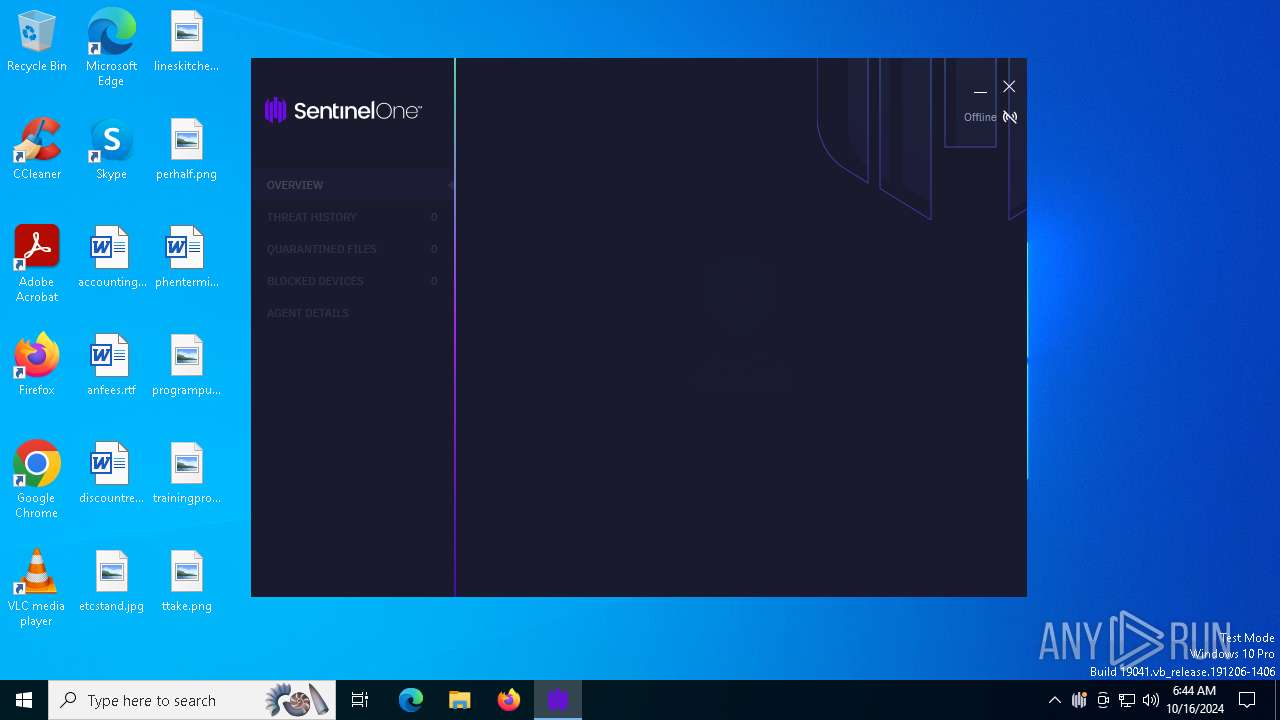Select the perhalf.png file icon
1280x720 pixels.
186,150
